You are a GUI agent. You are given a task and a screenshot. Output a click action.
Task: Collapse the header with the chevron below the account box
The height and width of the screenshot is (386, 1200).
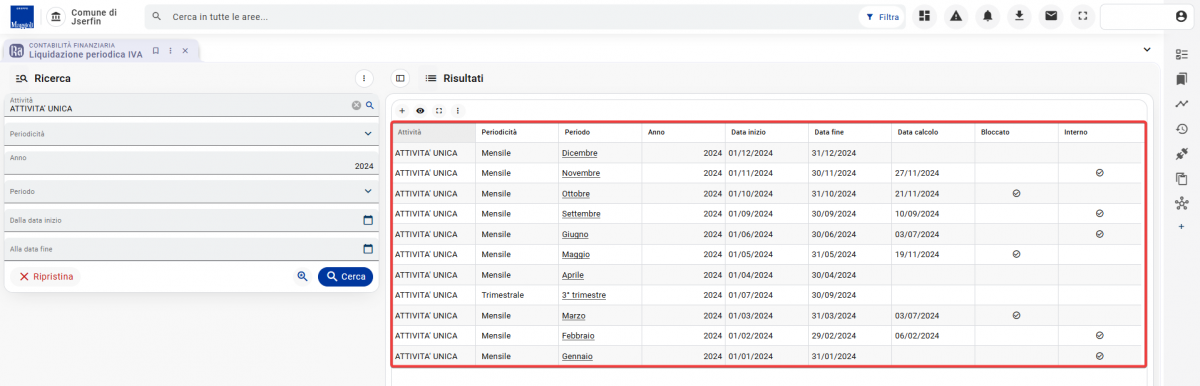(x=1147, y=49)
